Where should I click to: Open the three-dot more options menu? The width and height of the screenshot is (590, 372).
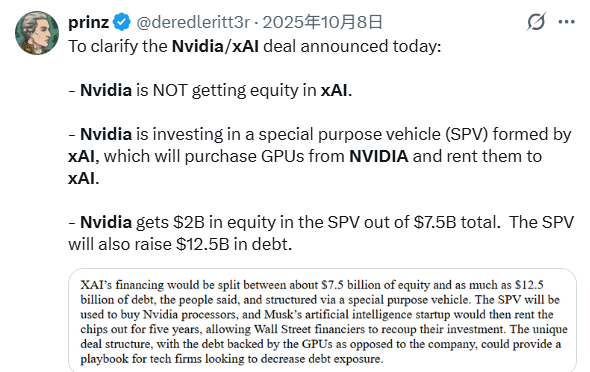pos(566,22)
